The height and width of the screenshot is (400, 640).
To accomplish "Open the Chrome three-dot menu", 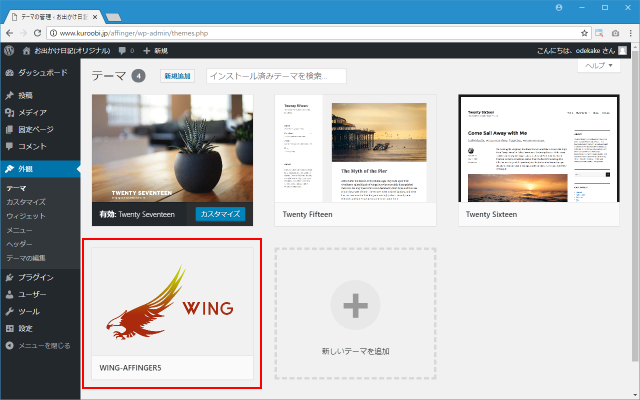I will [x=631, y=33].
